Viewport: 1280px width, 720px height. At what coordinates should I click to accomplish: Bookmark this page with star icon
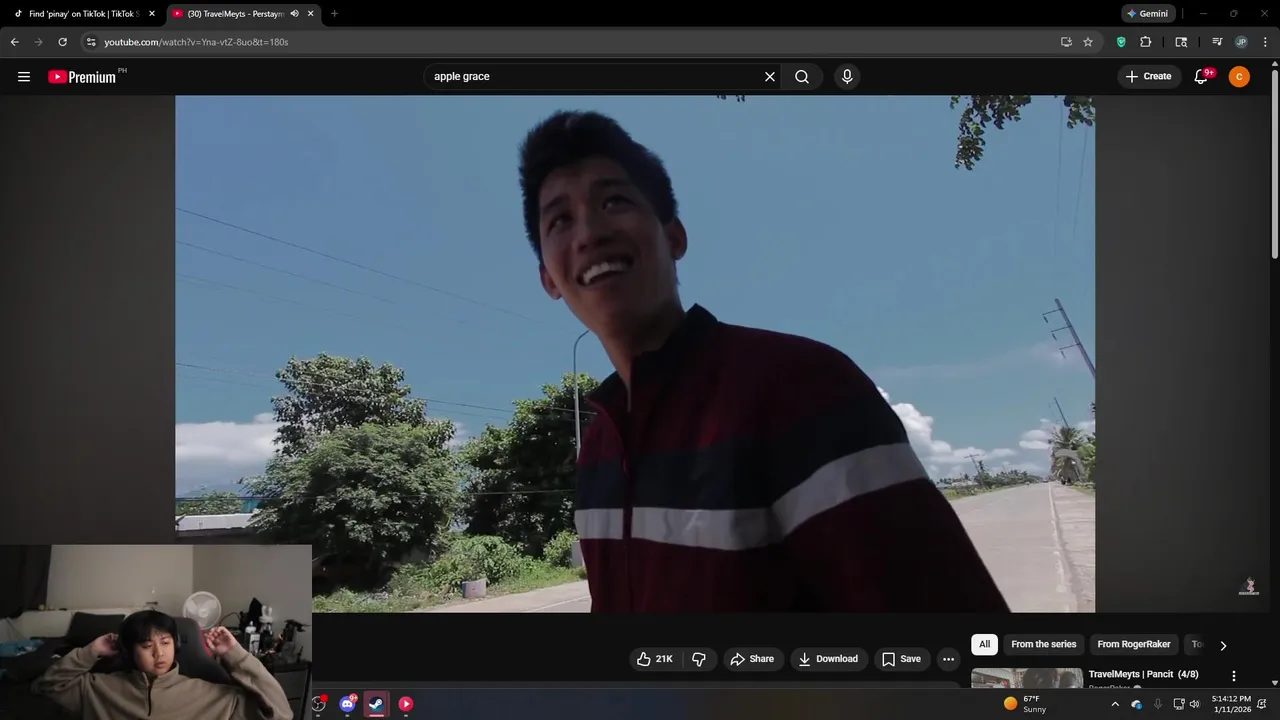[x=1088, y=42]
